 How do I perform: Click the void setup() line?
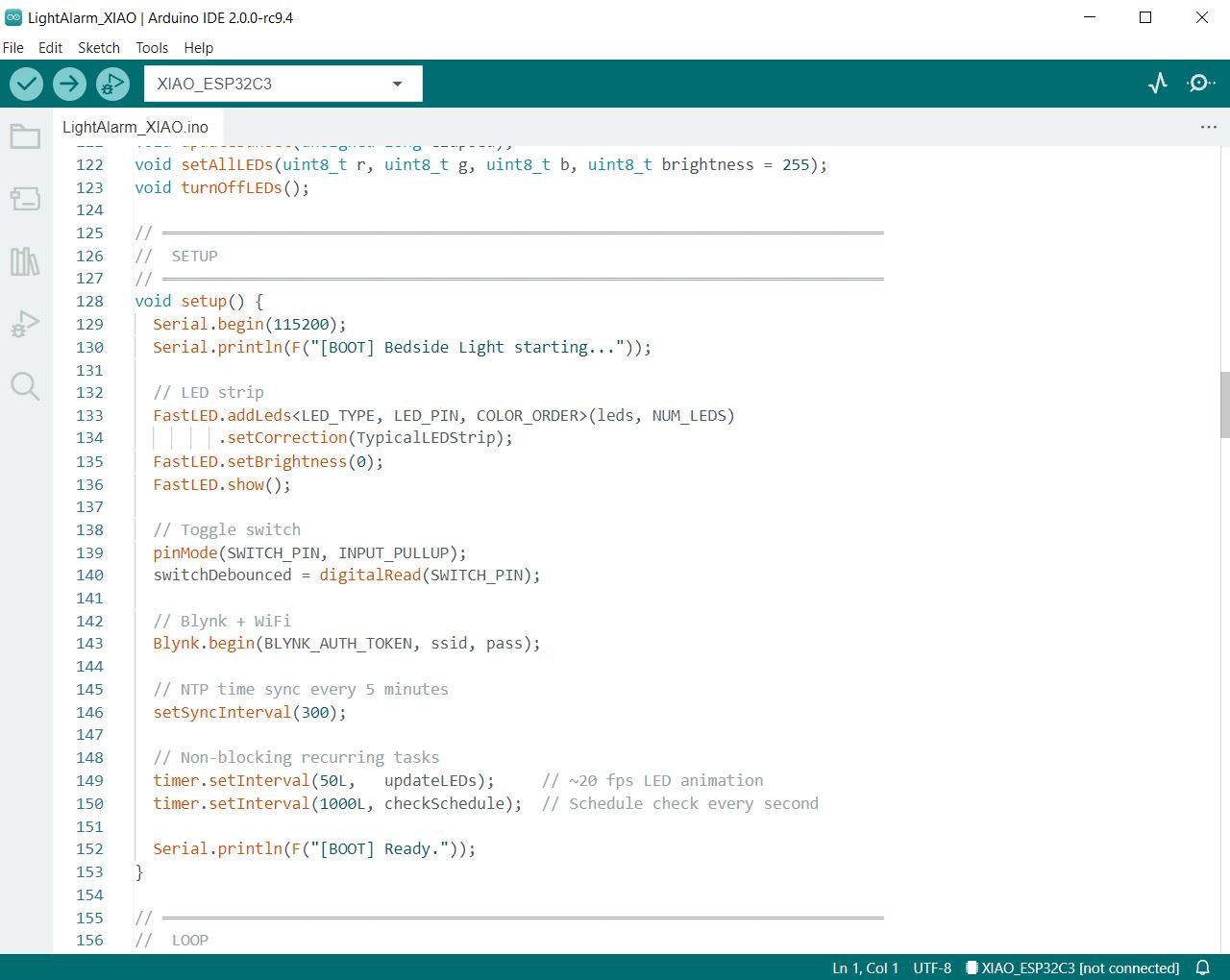click(x=199, y=302)
